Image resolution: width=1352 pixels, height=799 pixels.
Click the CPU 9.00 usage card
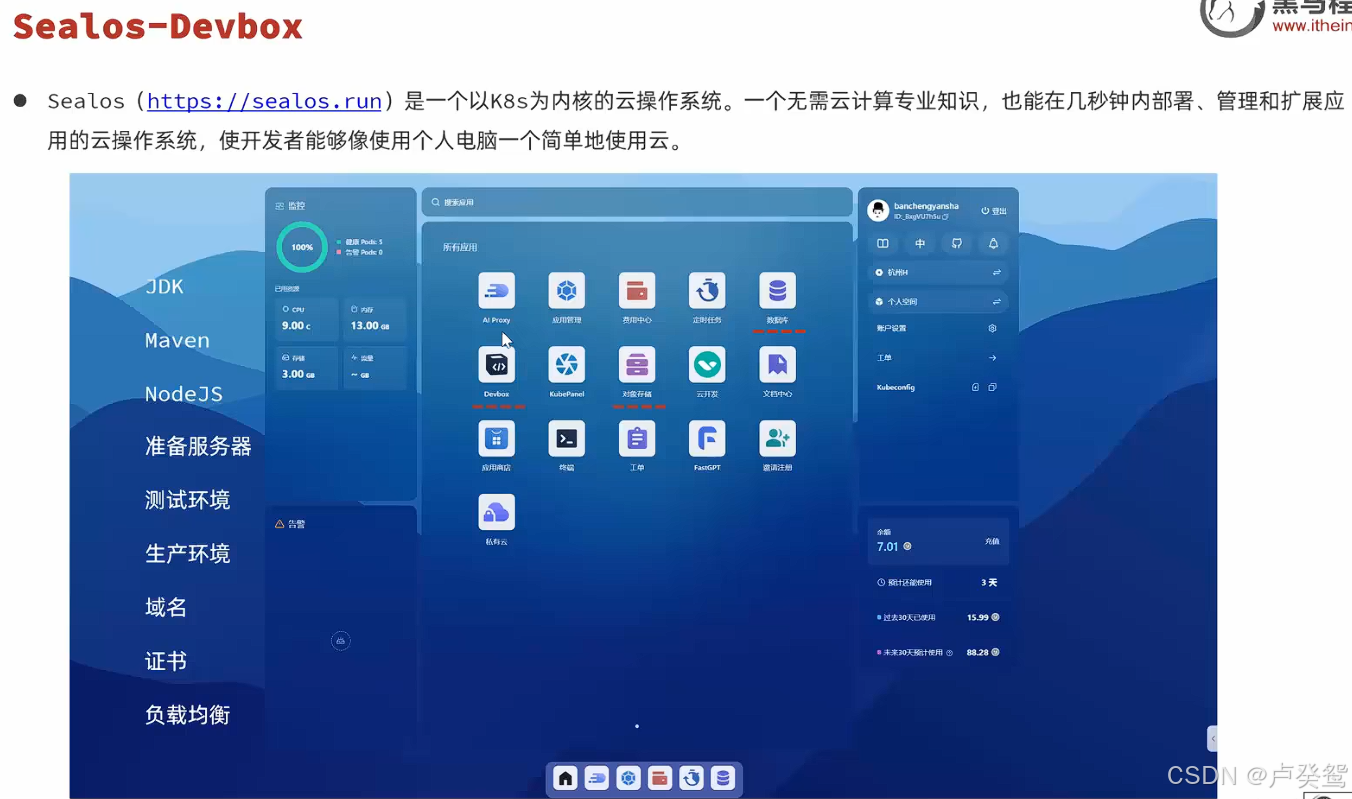tap(307, 319)
